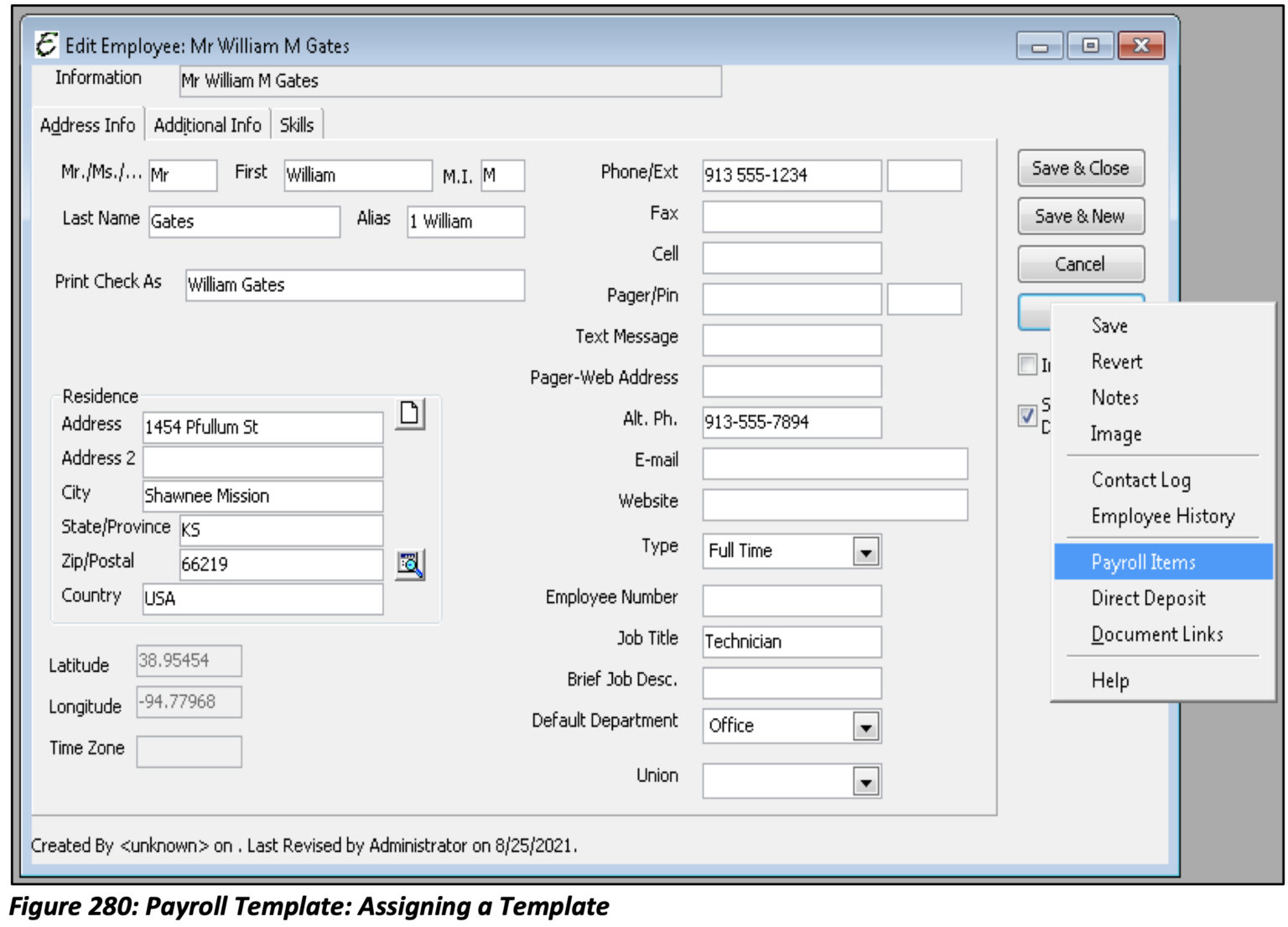Select Payroll Items from the context menu
The height and width of the screenshot is (927, 1288).
[x=1143, y=563]
